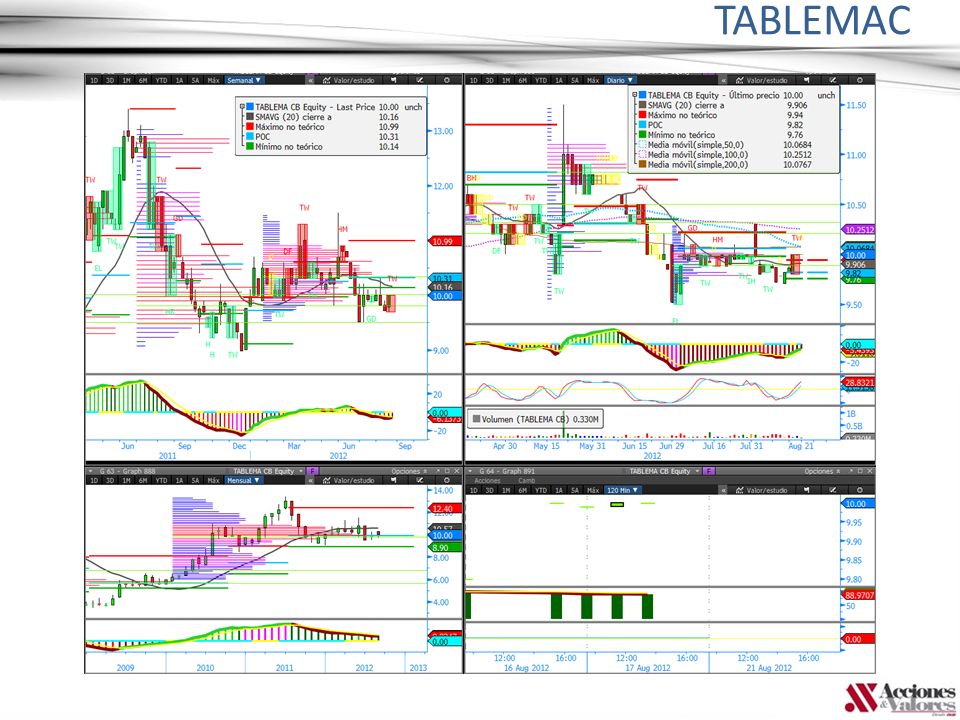Open Camb menu in Graph 891
The width and height of the screenshot is (960, 720).
coord(527,481)
